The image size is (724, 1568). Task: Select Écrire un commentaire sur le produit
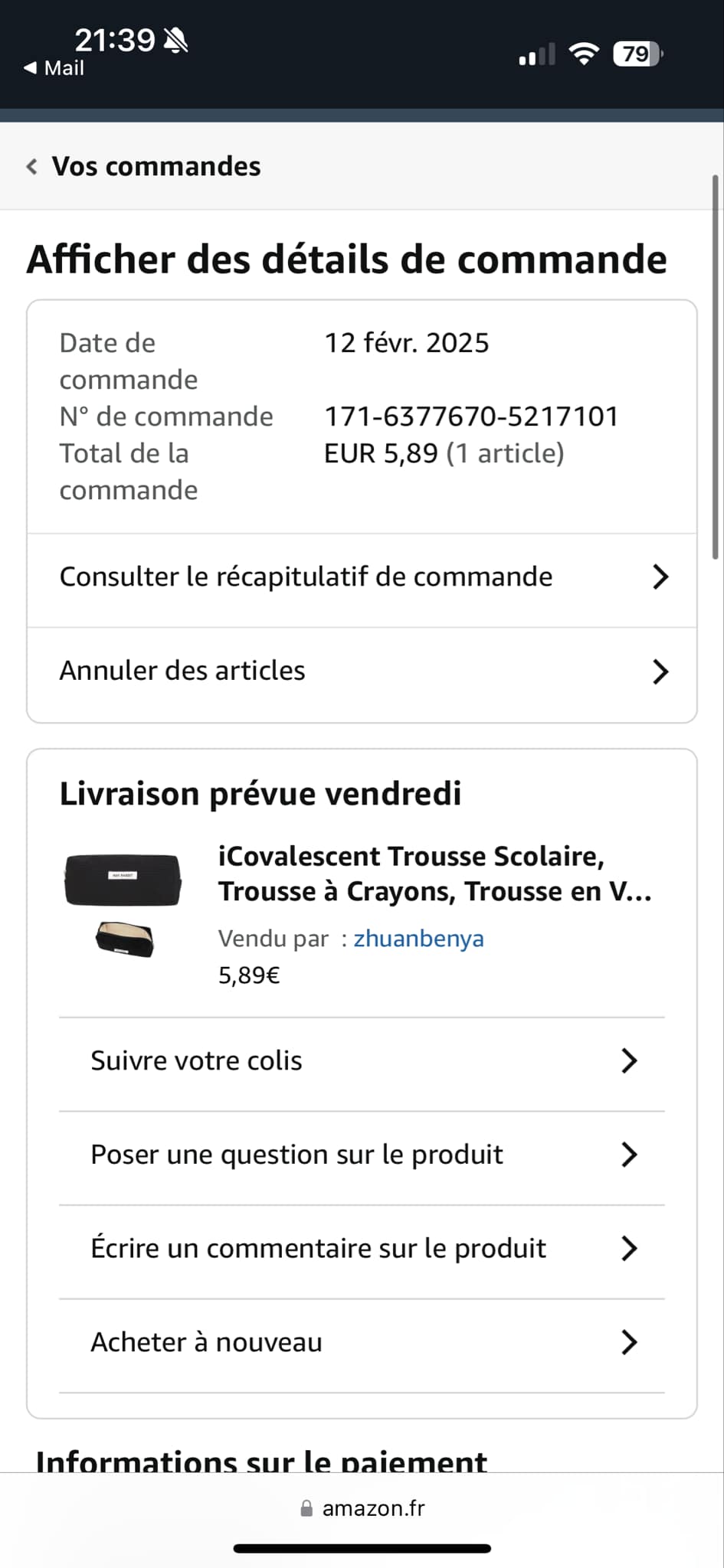click(318, 1249)
